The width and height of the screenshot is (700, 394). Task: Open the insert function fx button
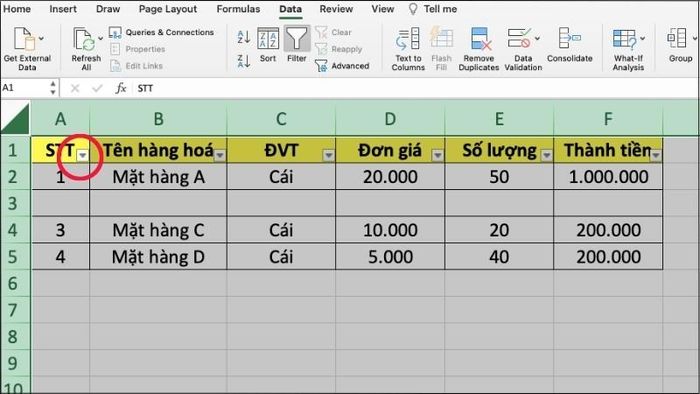[x=121, y=88]
